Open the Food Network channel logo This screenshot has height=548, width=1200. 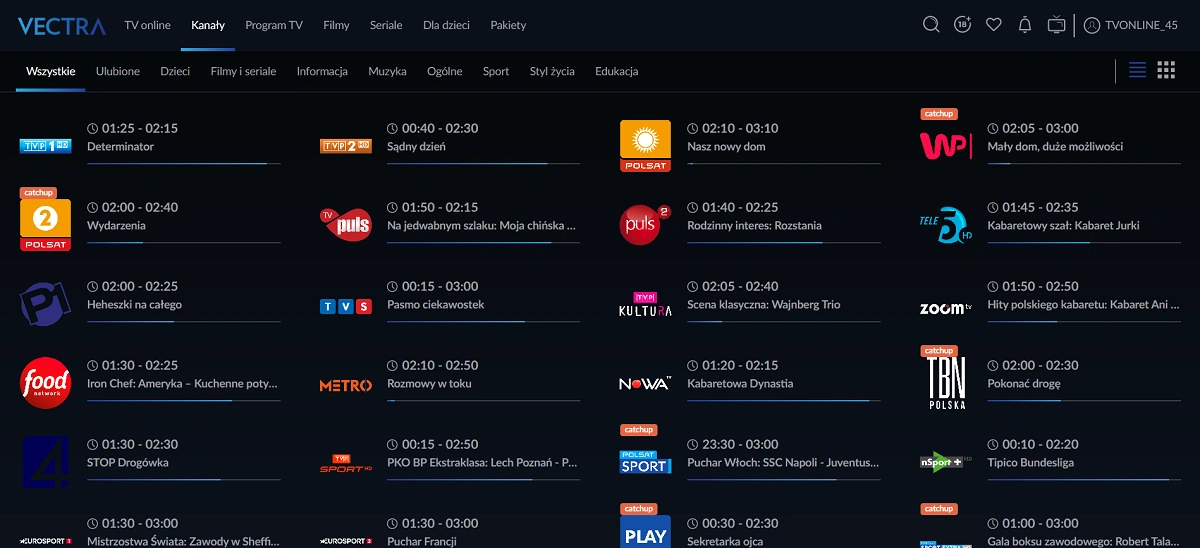[x=45, y=383]
